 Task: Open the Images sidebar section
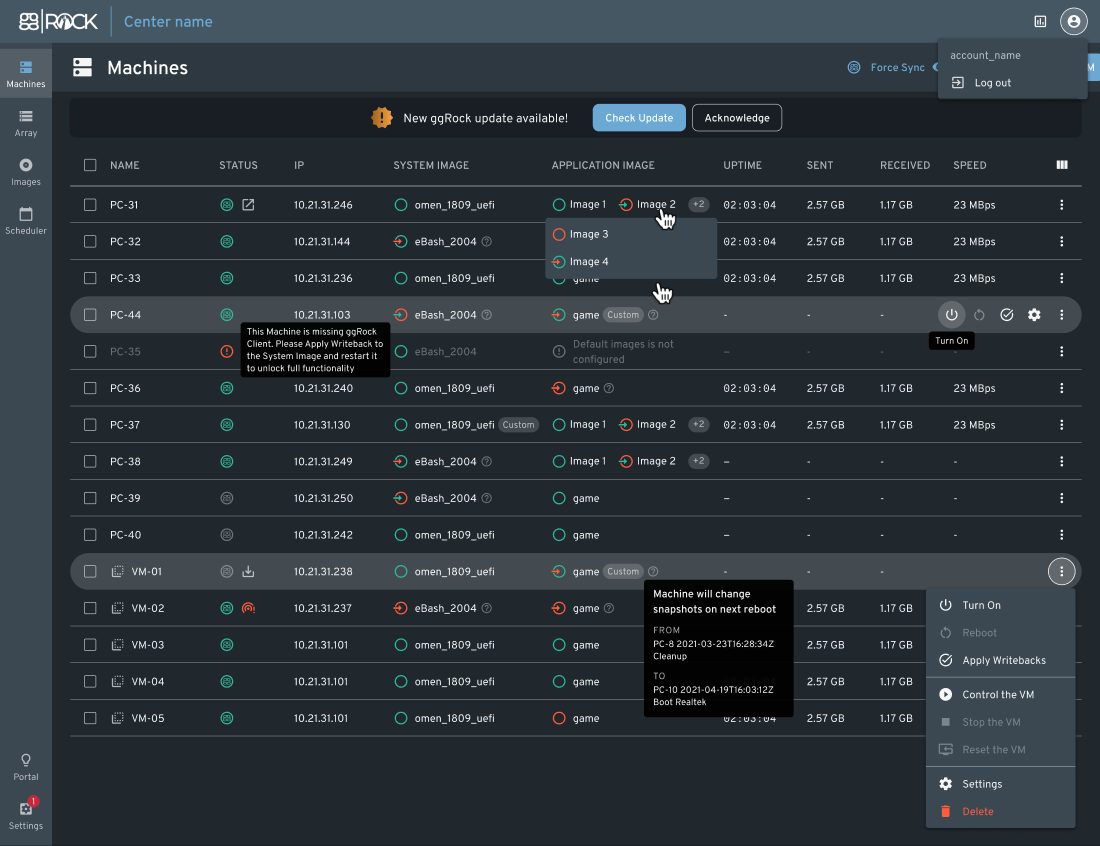click(26, 172)
